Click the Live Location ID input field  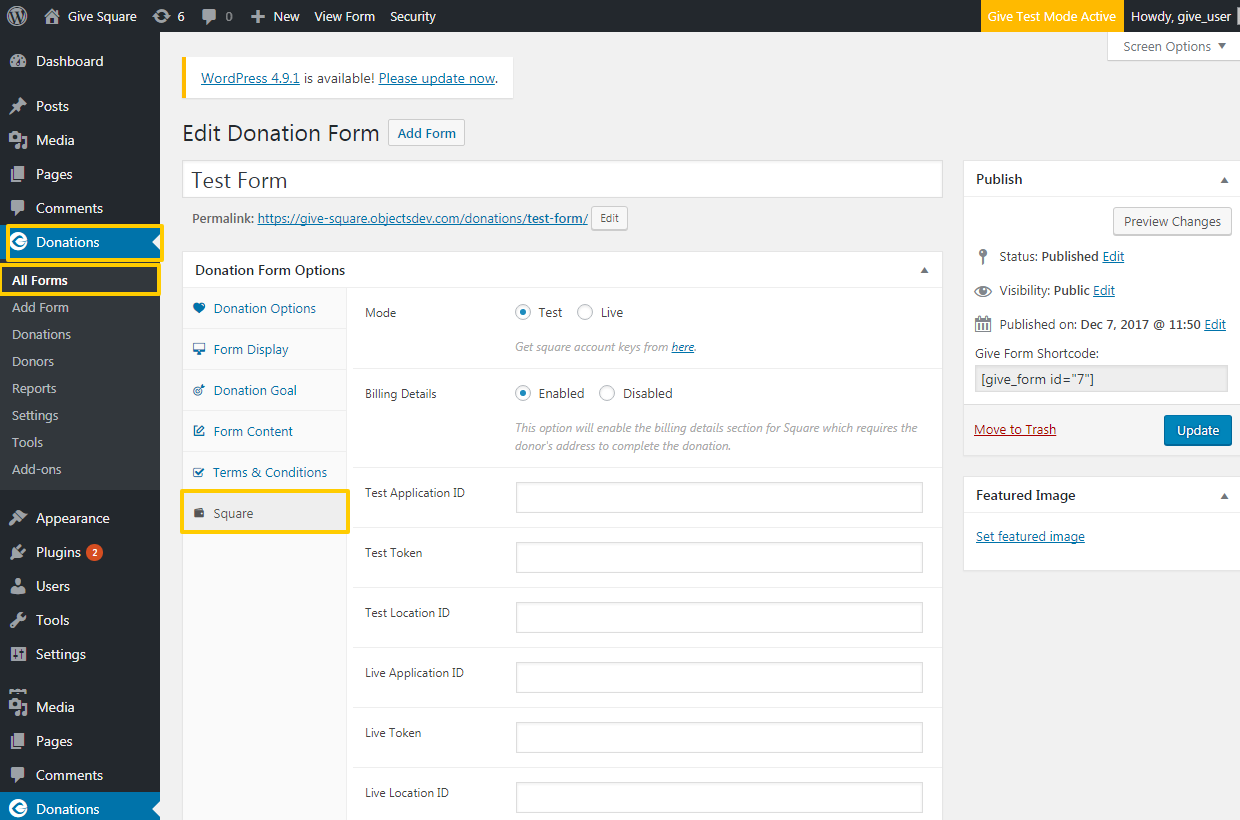[719, 797]
